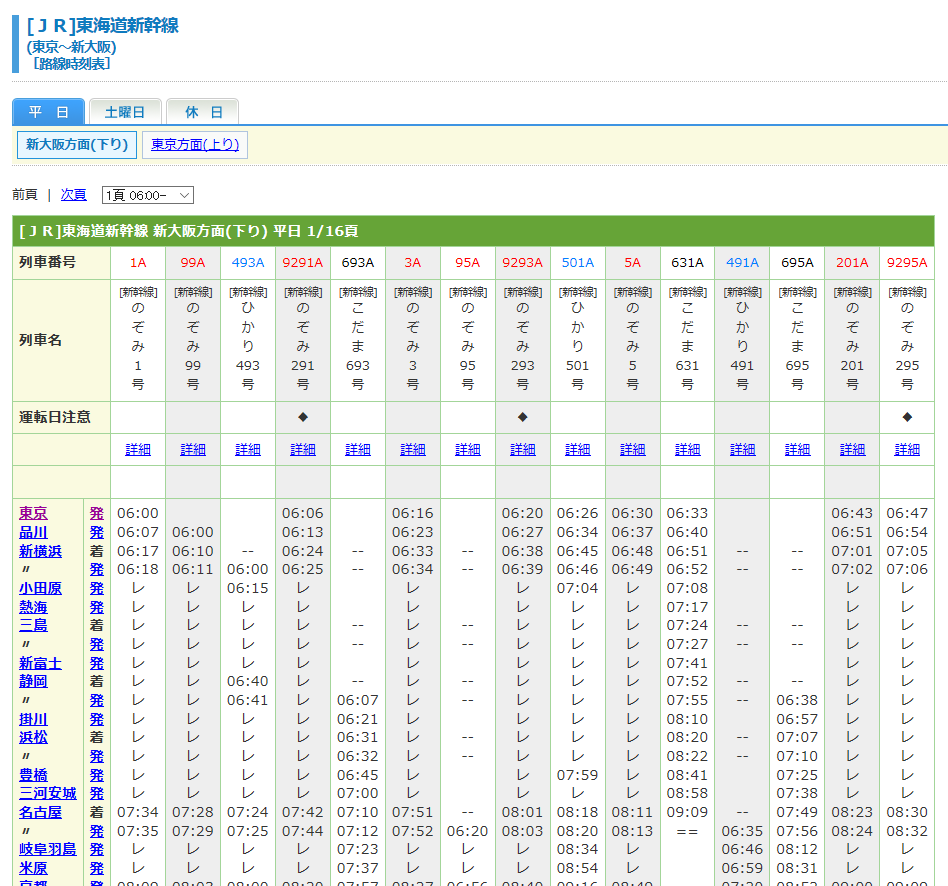Open 詳細 link for train 3A
This screenshot has height=886, width=948.
point(413,449)
